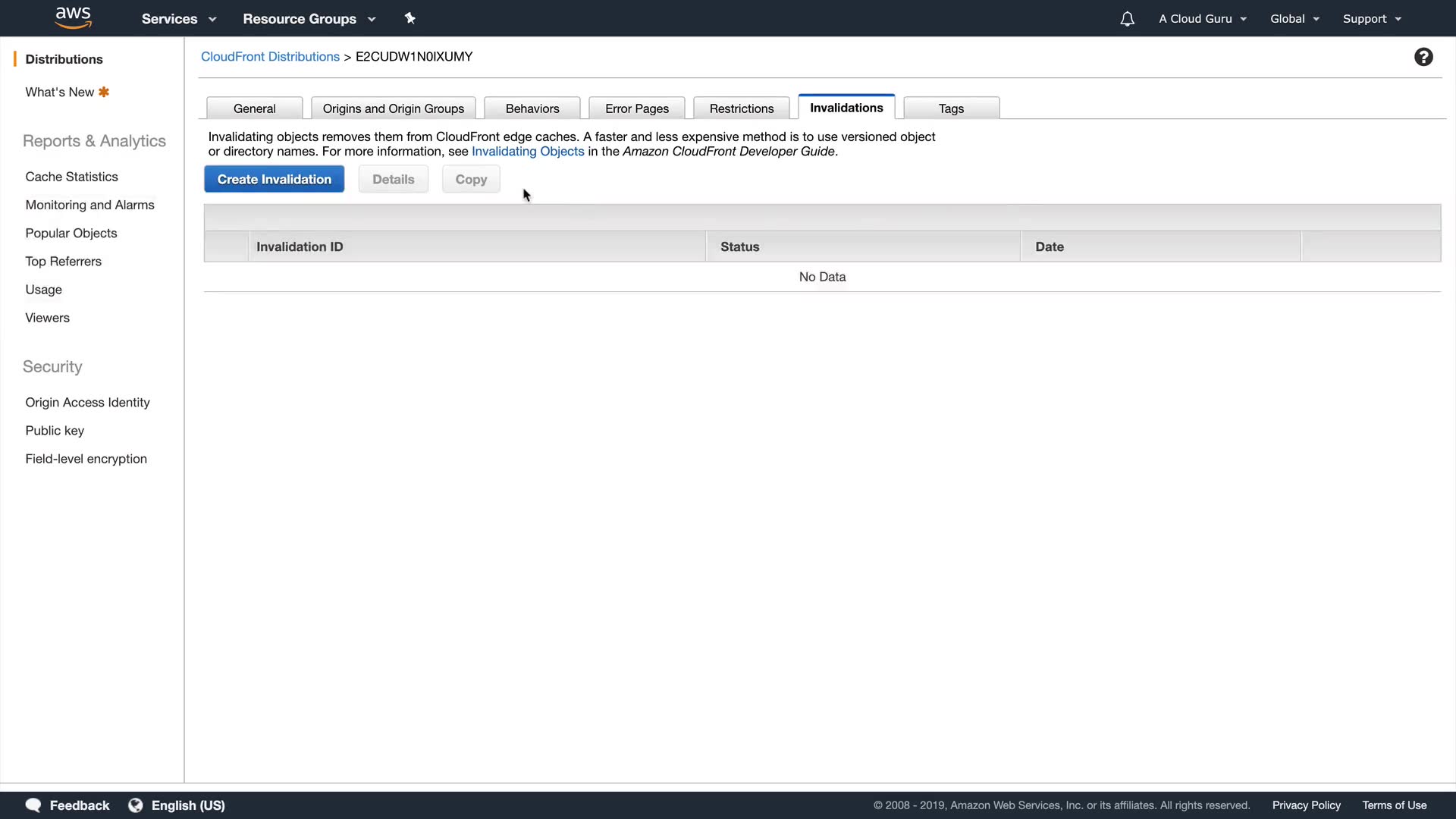Click the language globe icon
This screenshot has height=819, width=1456.
click(136, 805)
